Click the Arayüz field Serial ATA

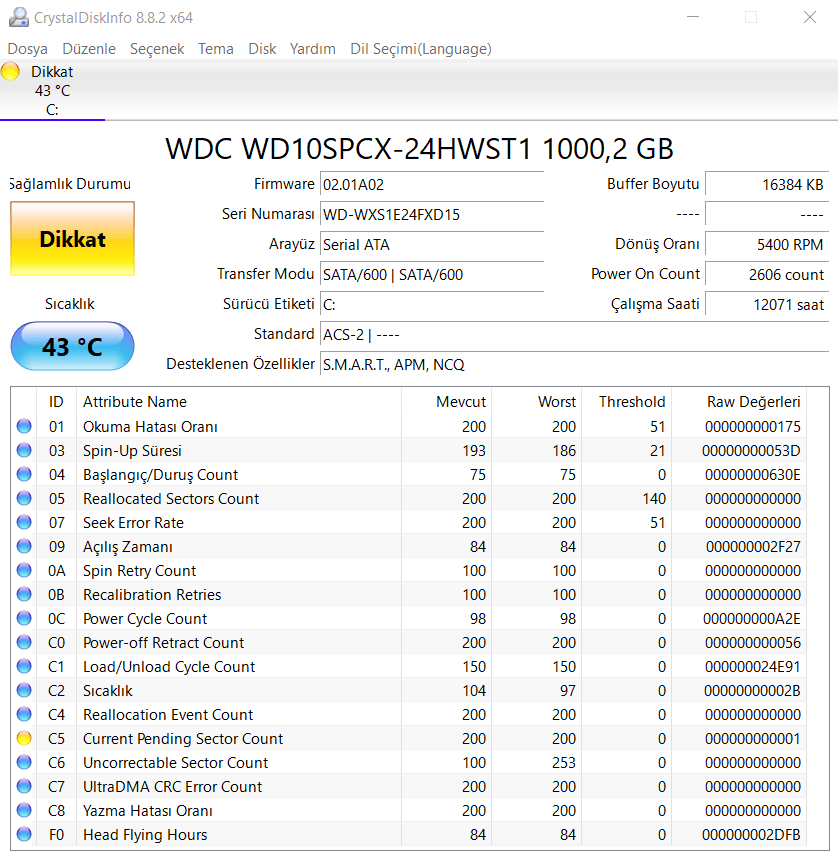pos(432,244)
